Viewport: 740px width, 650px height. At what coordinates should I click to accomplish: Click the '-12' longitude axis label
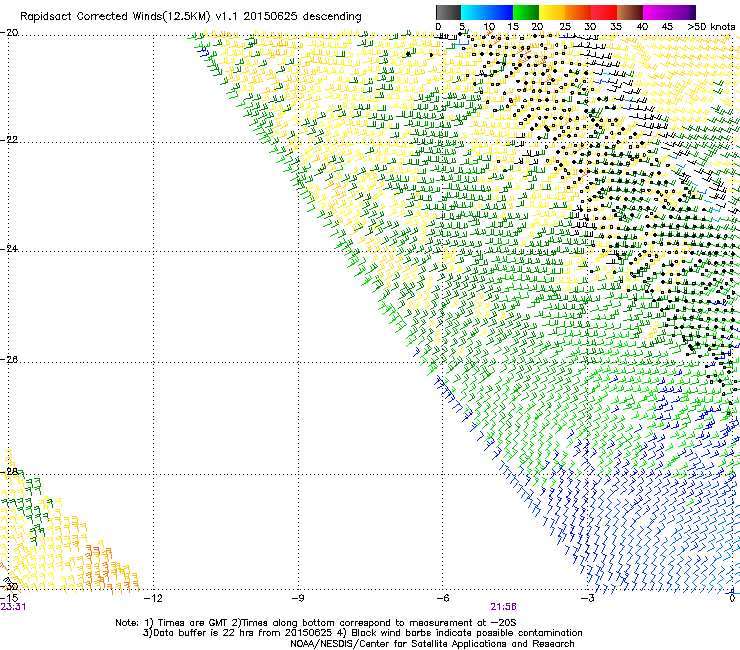coord(153,598)
